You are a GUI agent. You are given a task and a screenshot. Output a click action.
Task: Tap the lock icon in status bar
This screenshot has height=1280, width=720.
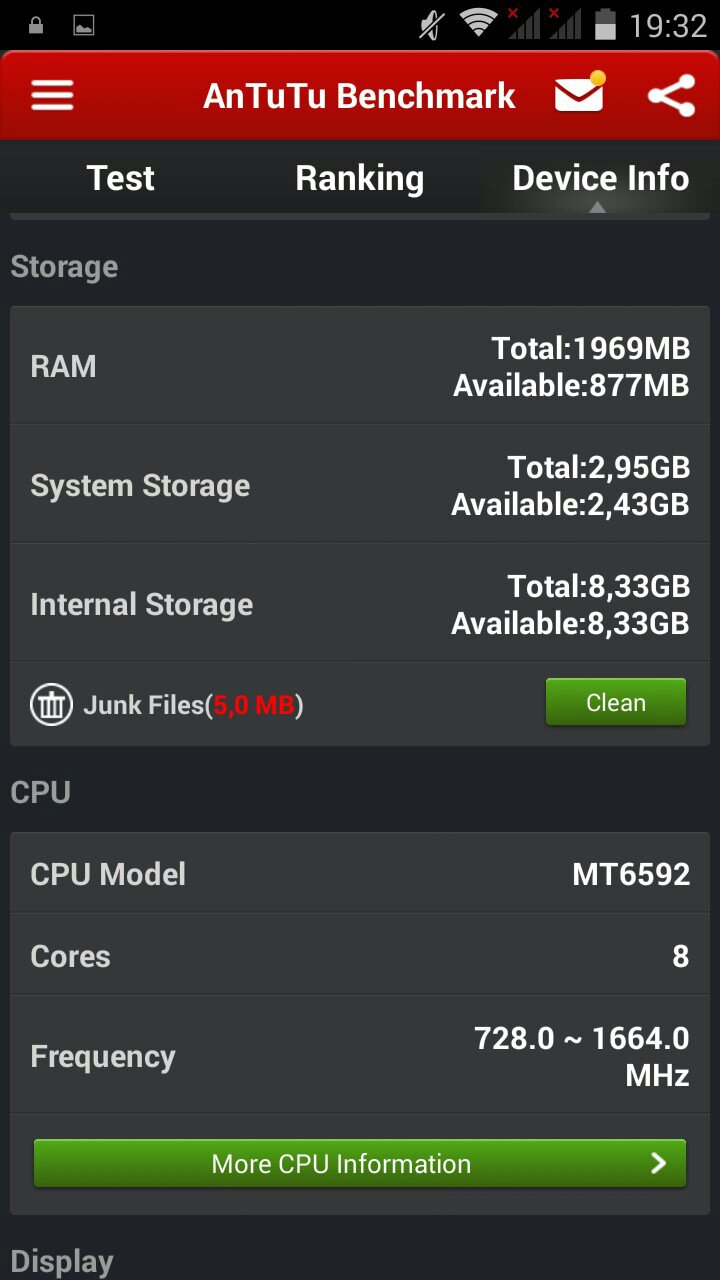coord(36,25)
